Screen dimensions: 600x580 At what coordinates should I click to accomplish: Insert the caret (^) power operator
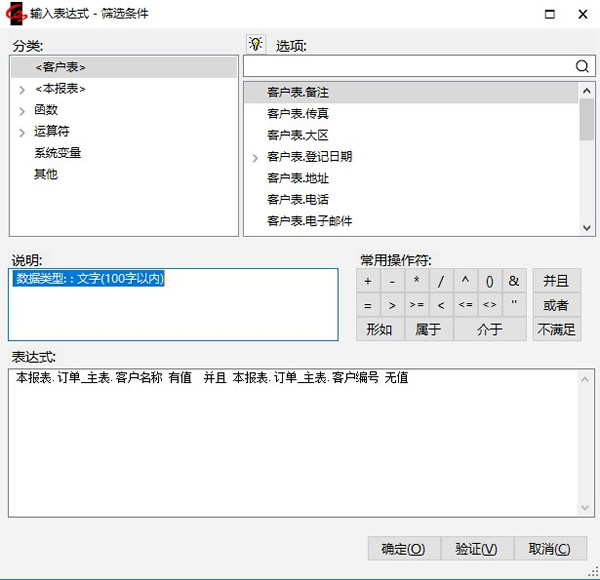465,281
